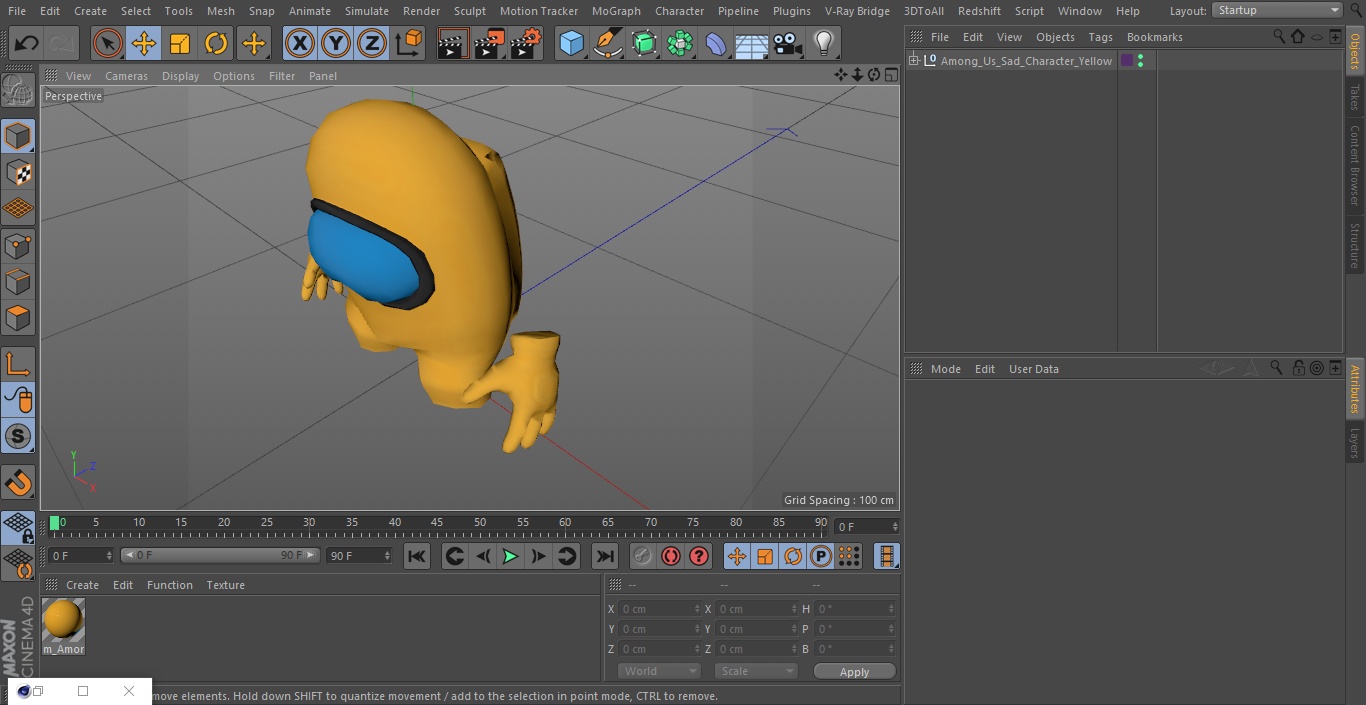1366x705 pixels.
Task: Switch to the Takes side tab
Action: [1355, 96]
